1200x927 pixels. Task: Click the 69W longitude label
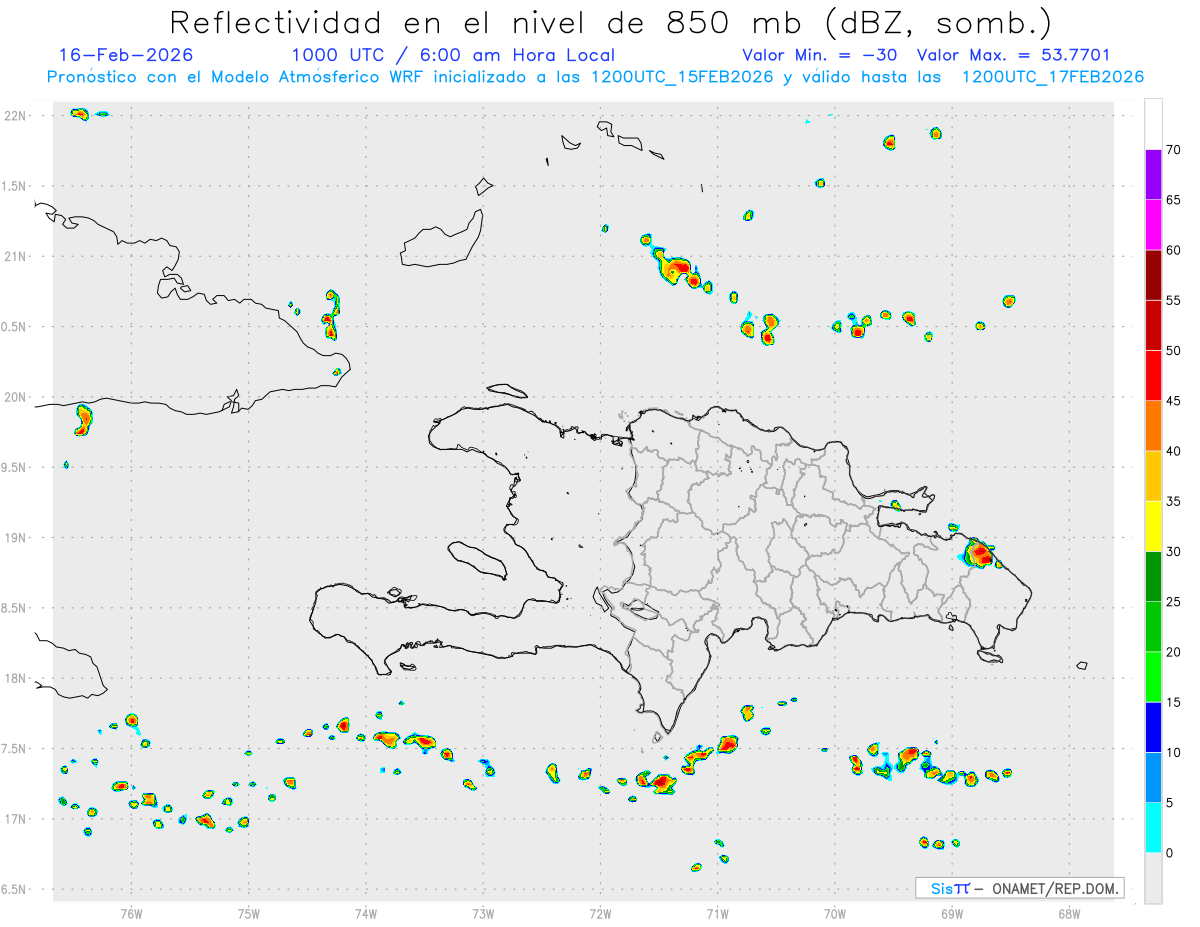tap(951, 913)
